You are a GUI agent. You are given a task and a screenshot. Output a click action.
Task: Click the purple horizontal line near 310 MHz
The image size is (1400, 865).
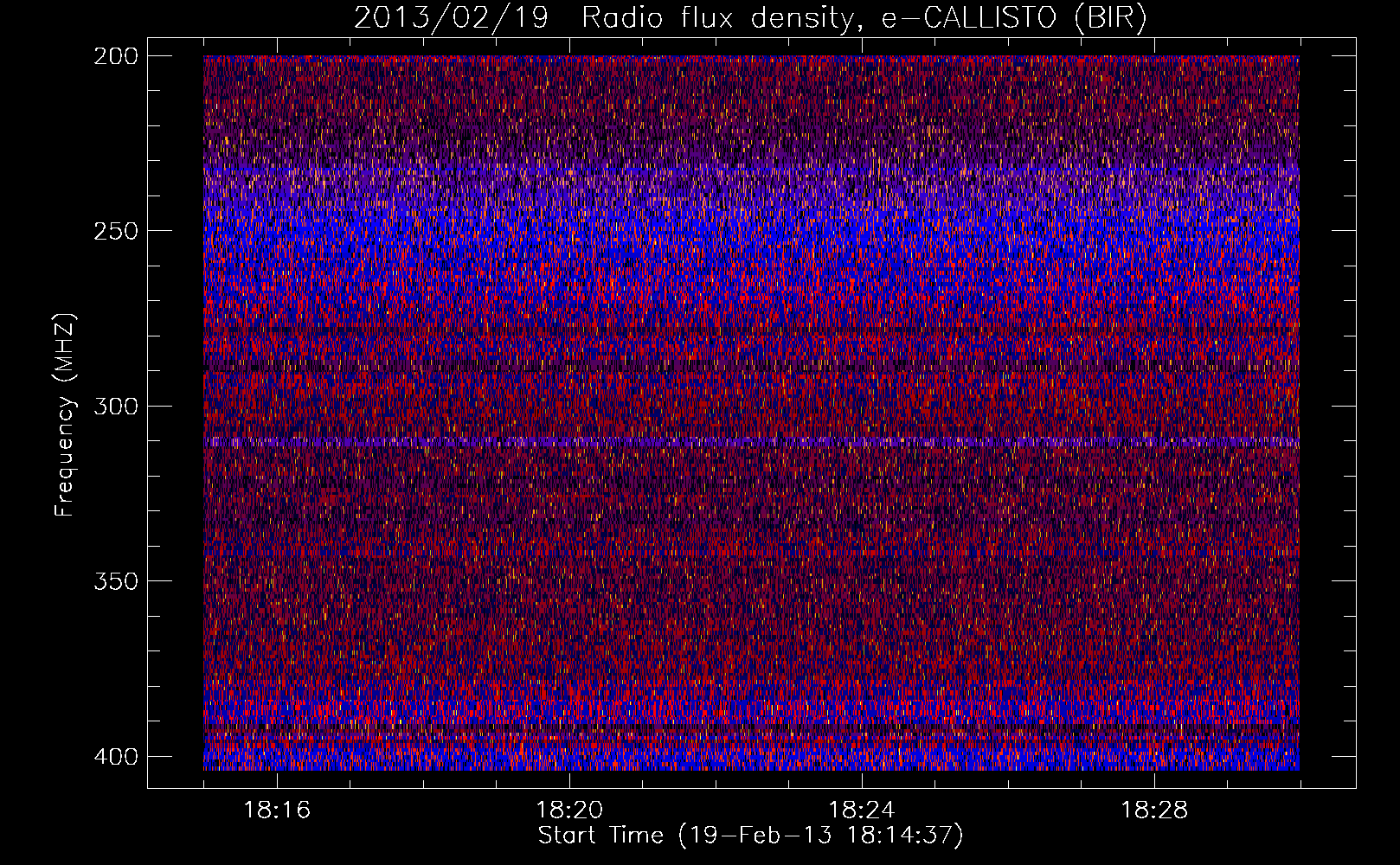click(751, 442)
